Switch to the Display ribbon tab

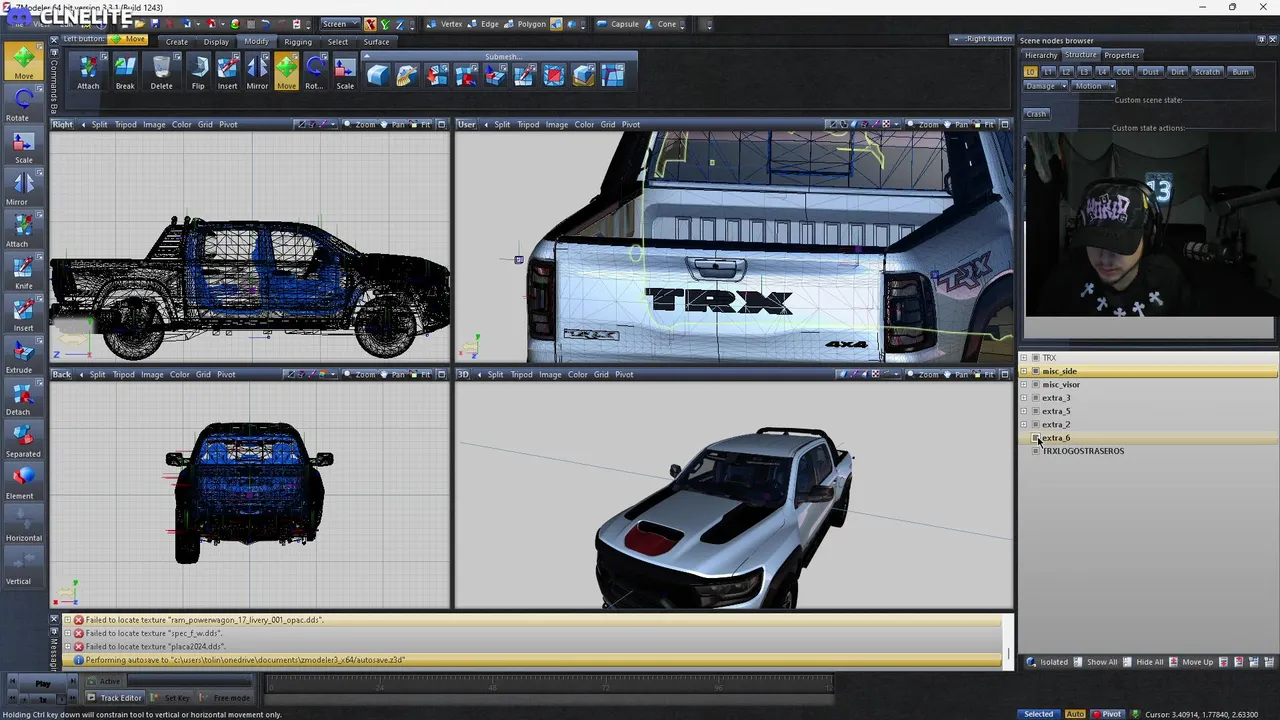(216, 42)
